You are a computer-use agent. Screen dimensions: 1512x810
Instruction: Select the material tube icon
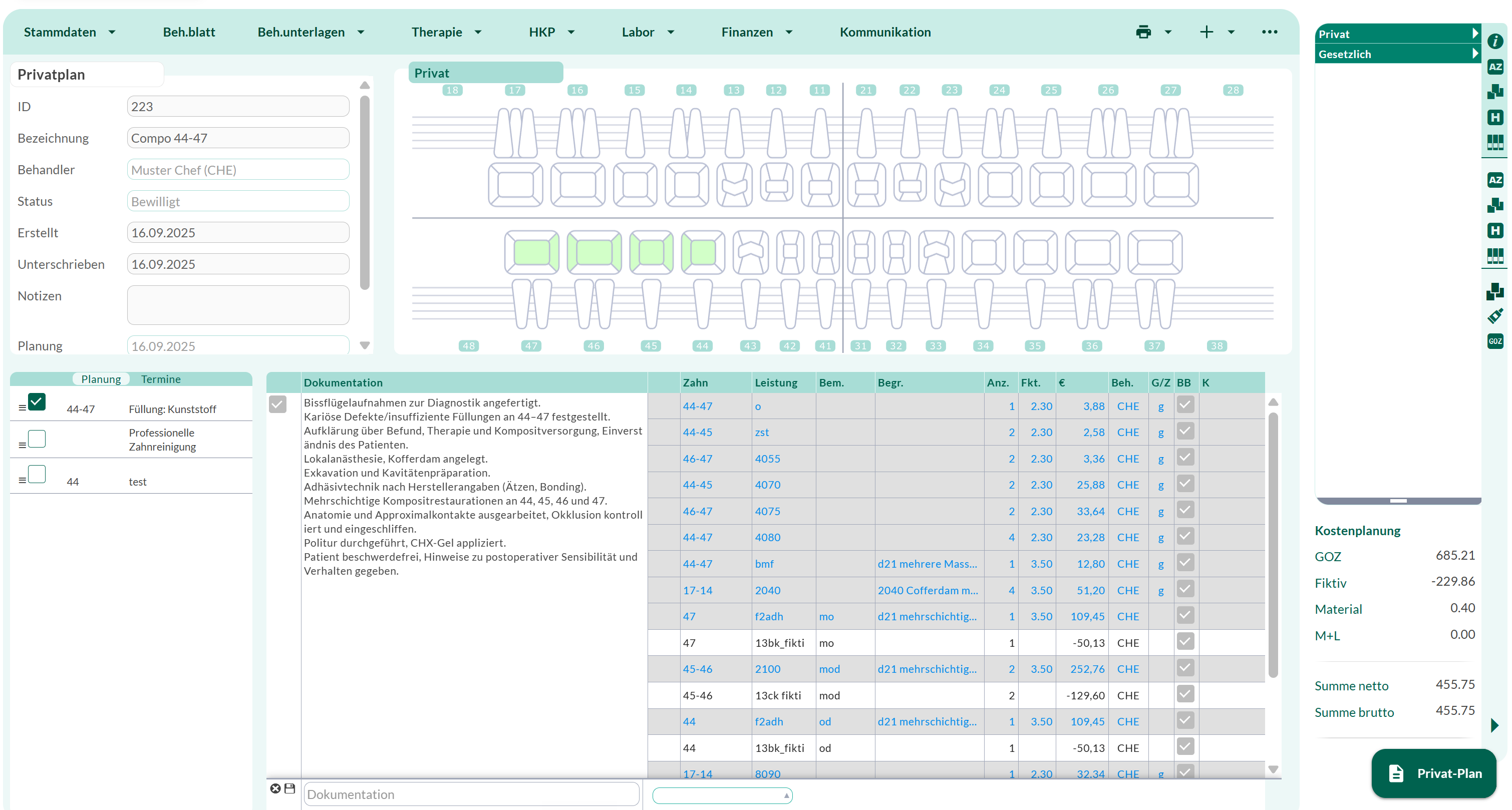click(1495, 316)
